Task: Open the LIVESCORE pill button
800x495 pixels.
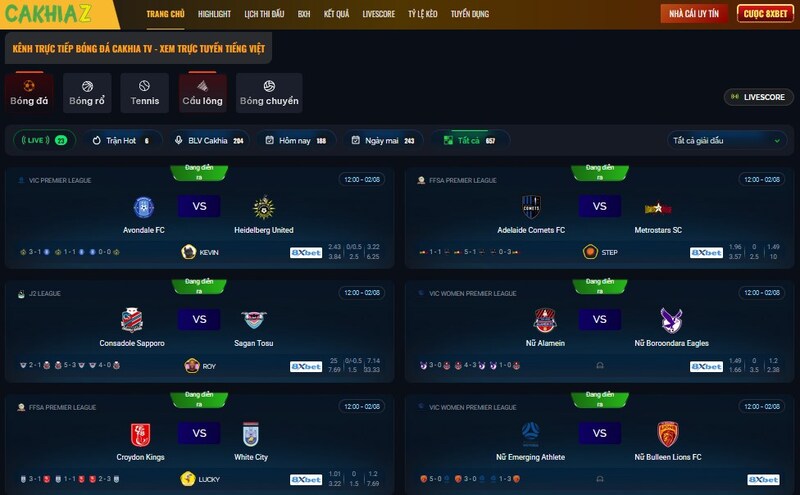Action: tap(759, 97)
